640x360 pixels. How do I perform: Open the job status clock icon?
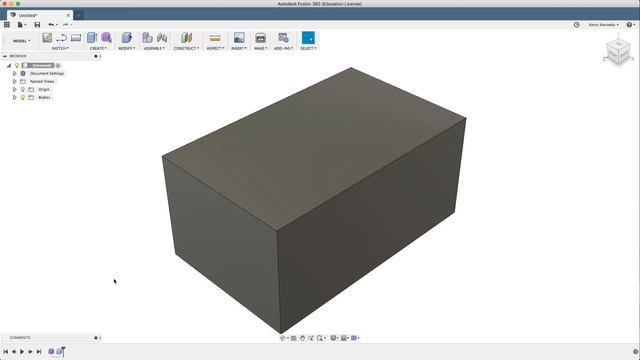tap(576, 25)
